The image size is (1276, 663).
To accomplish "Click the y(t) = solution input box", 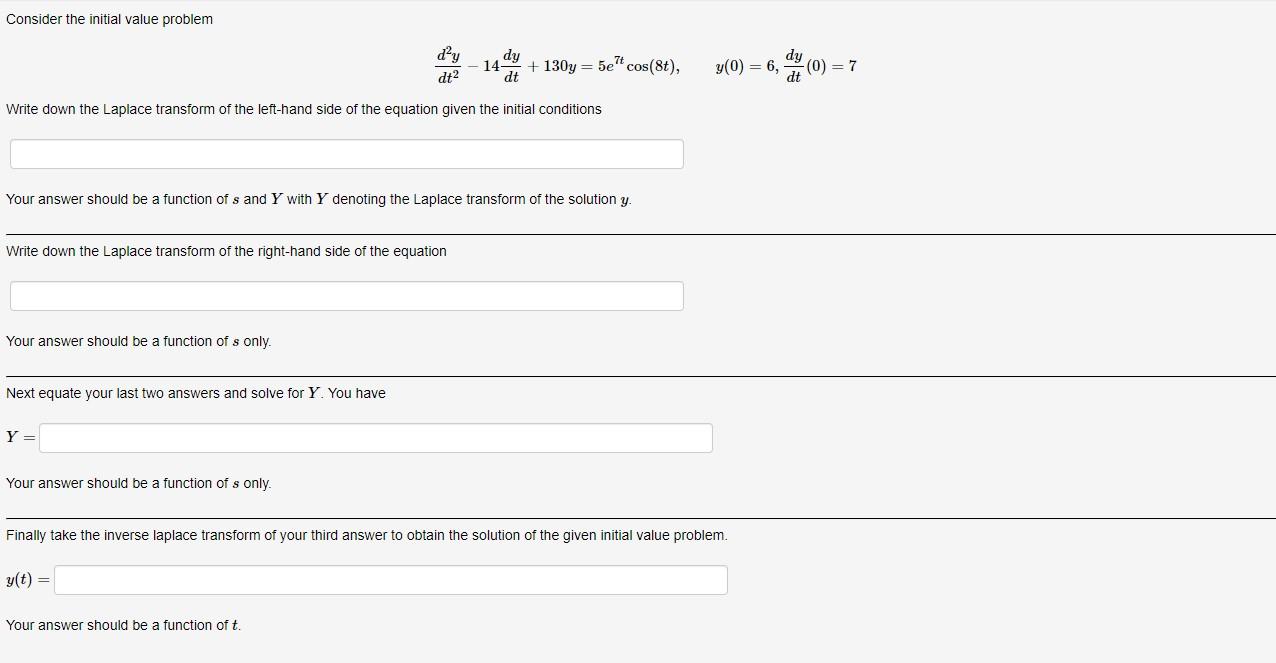I will pos(390,579).
